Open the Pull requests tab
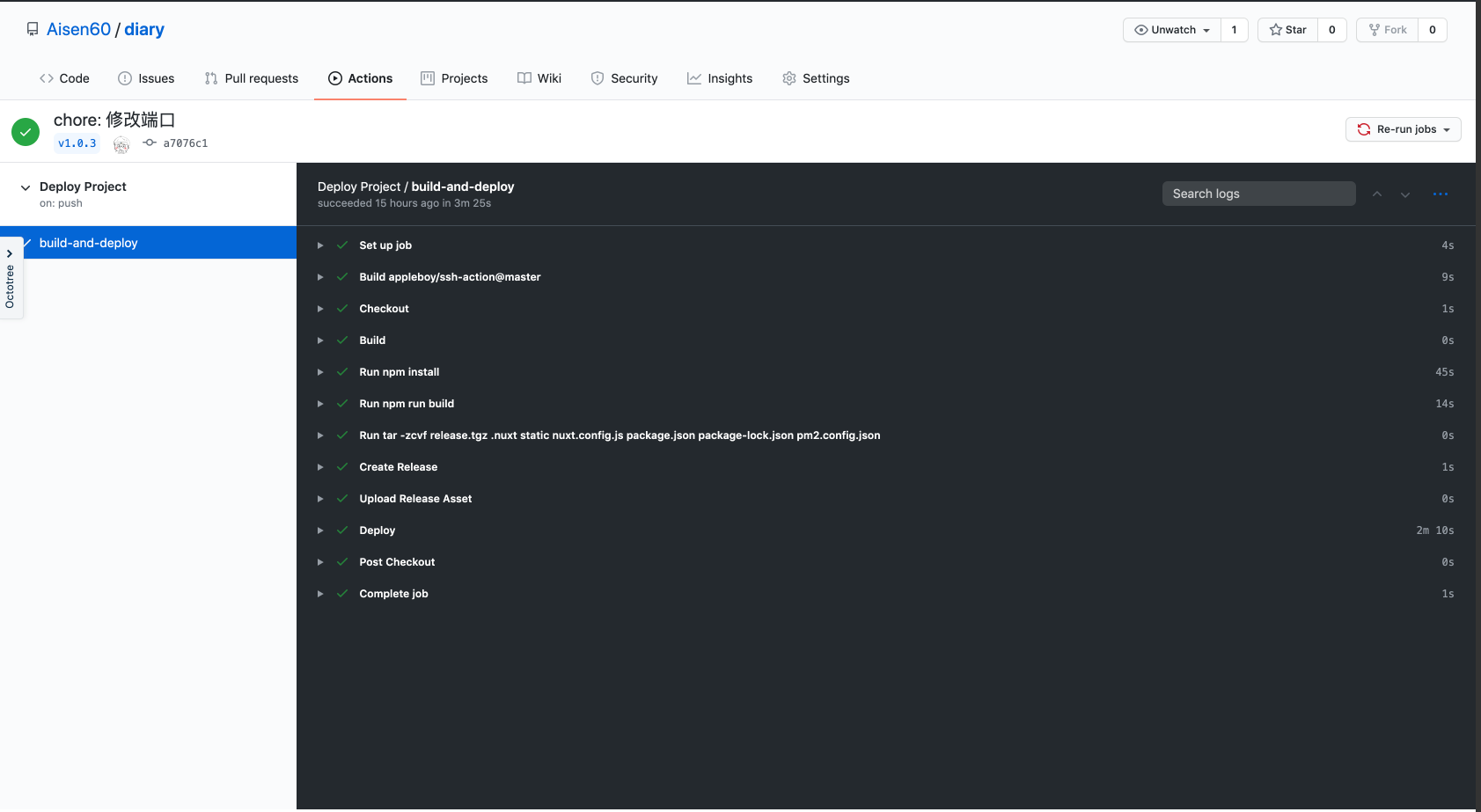The width and height of the screenshot is (1481, 812). (x=251, y=78)
